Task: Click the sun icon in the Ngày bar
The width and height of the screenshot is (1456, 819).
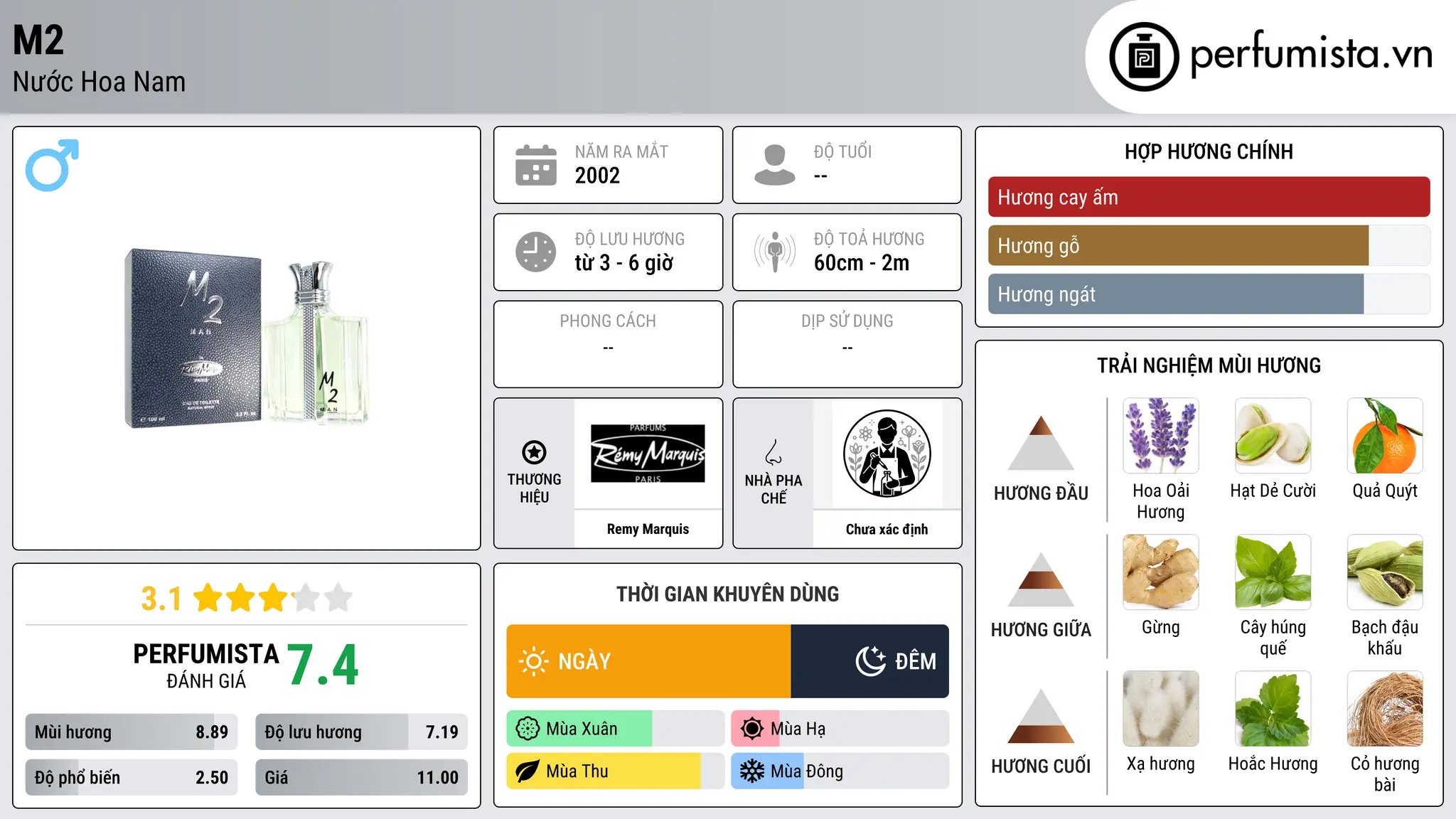Action: pyautogui.click(x=533, y=661)
